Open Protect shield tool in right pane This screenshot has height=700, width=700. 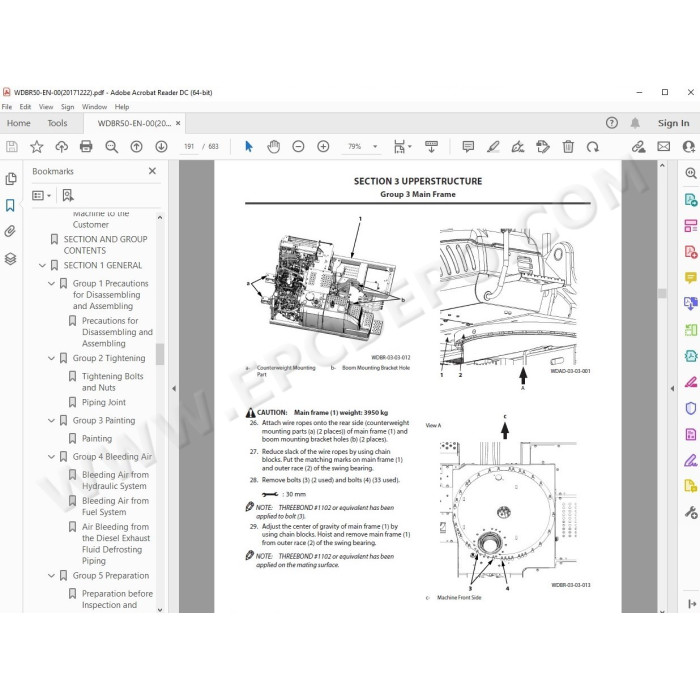690,408
